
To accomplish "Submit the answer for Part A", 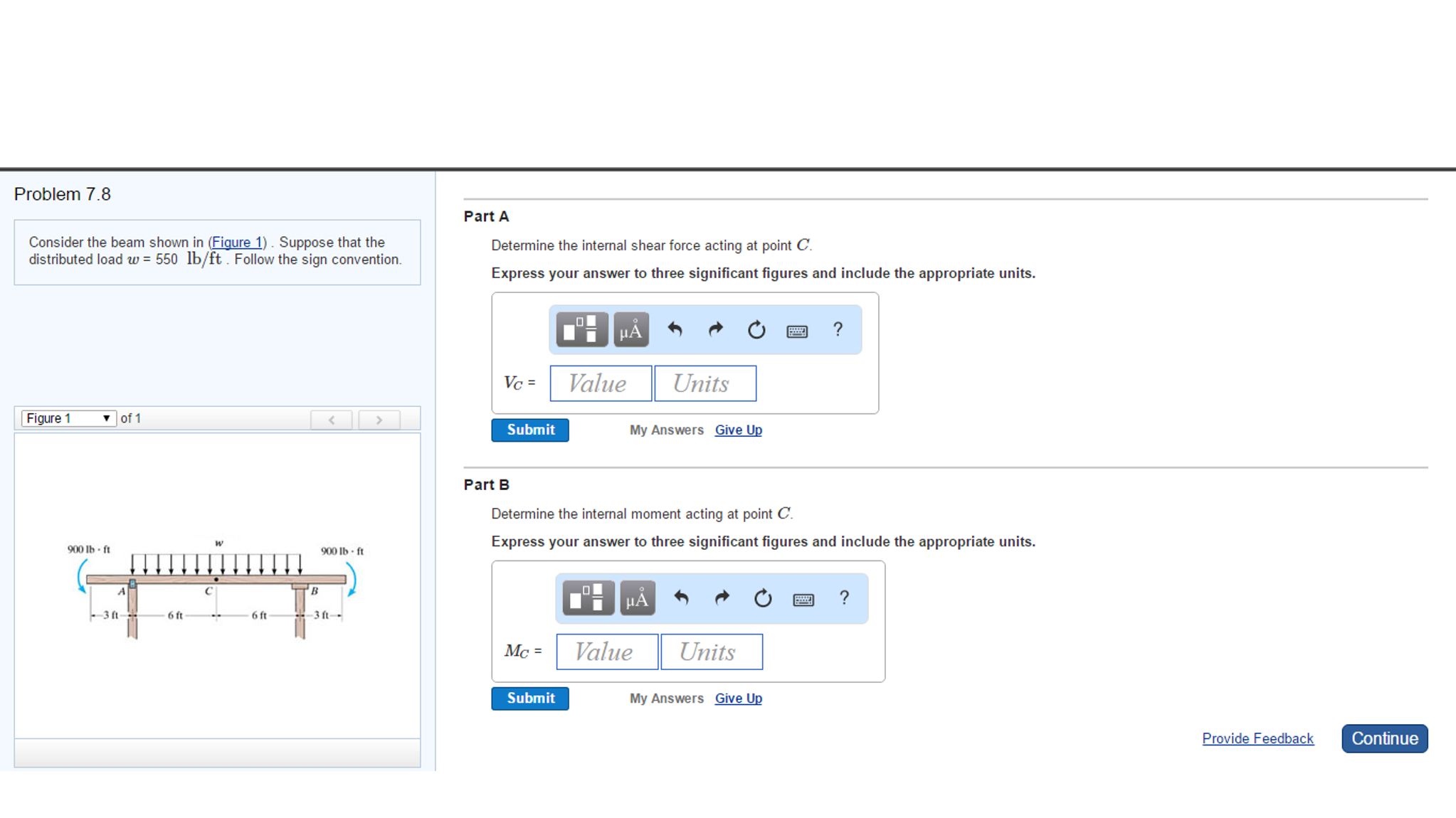I will (x=530, y=430).
